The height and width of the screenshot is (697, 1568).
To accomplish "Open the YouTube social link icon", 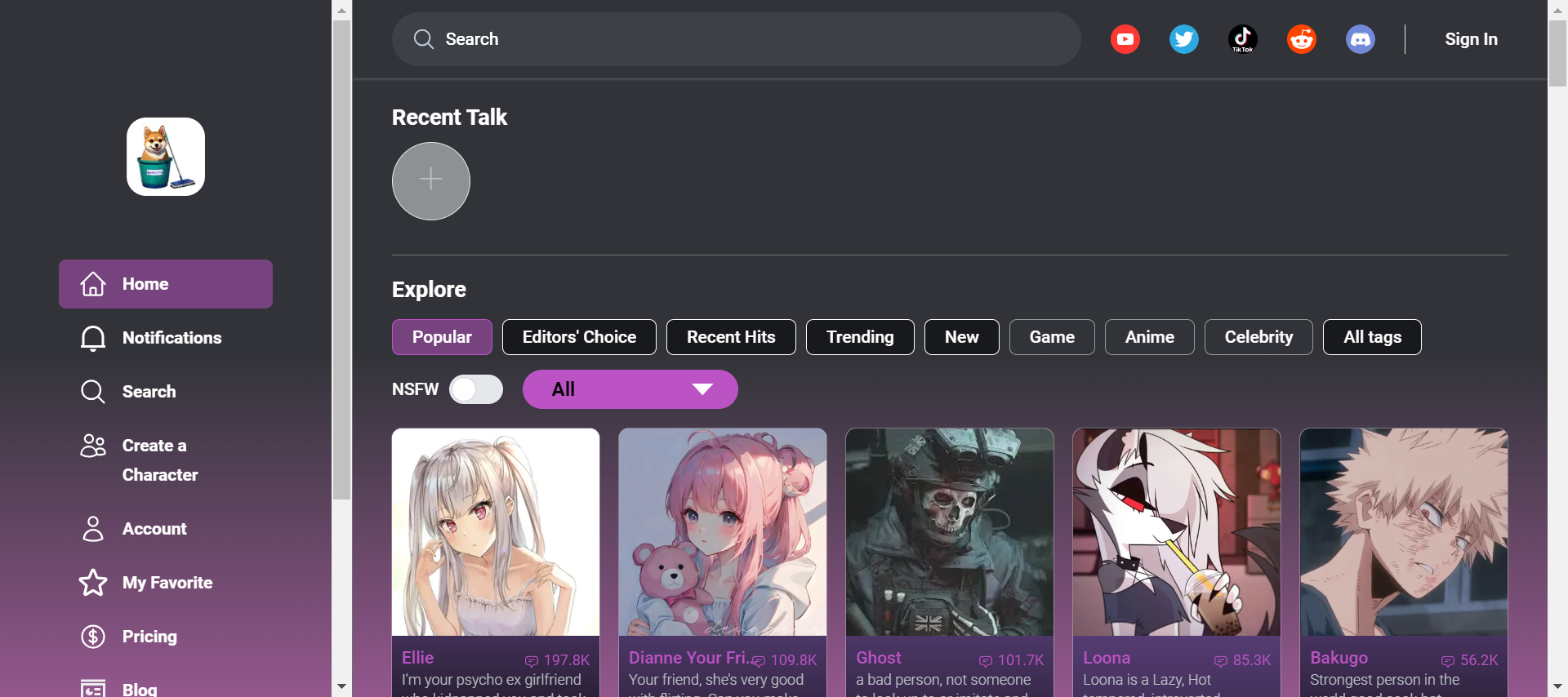I will click(1125, 39).
